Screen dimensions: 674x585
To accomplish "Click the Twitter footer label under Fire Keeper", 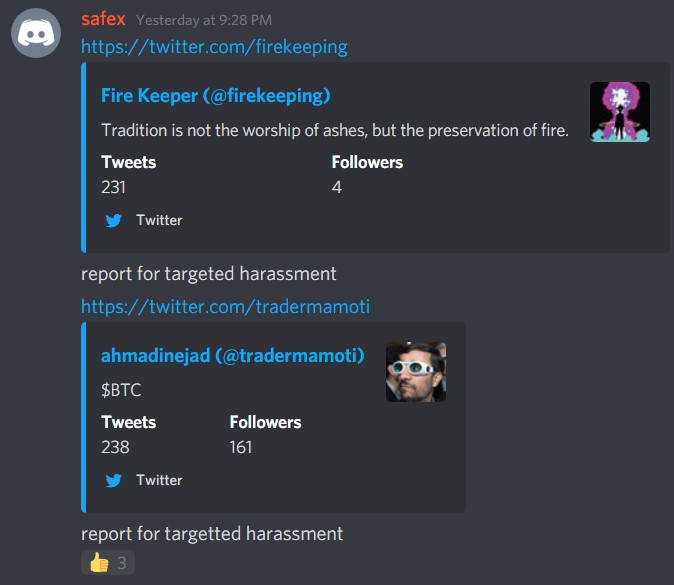I will (159, 220).
